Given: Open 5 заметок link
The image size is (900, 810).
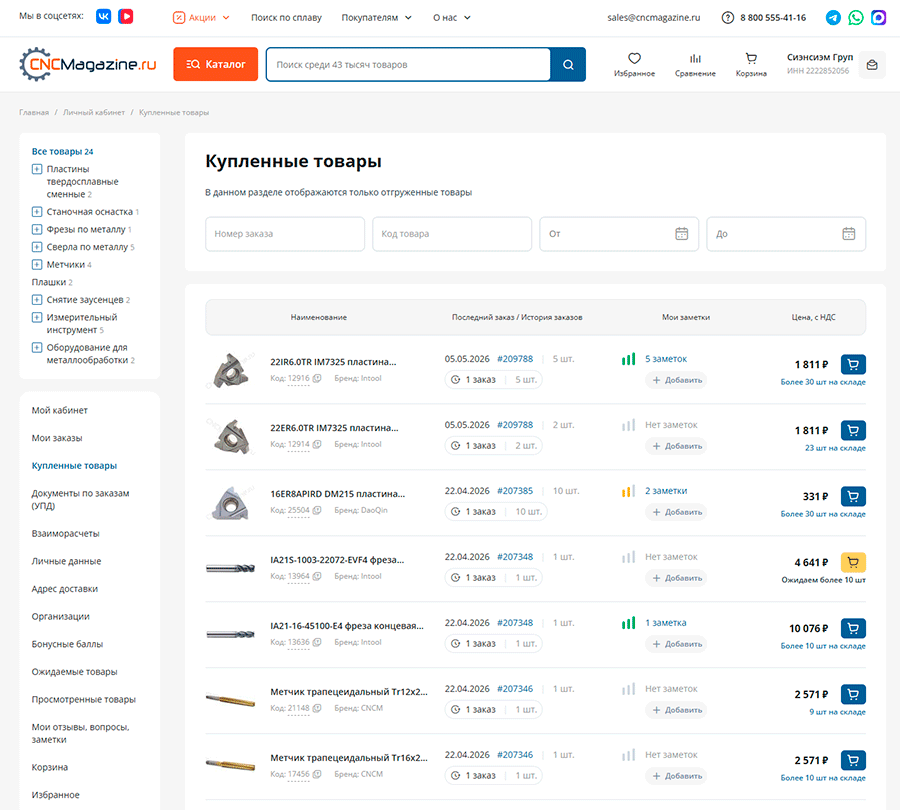Looking at the screenshot, I should [x=666, y=359].
